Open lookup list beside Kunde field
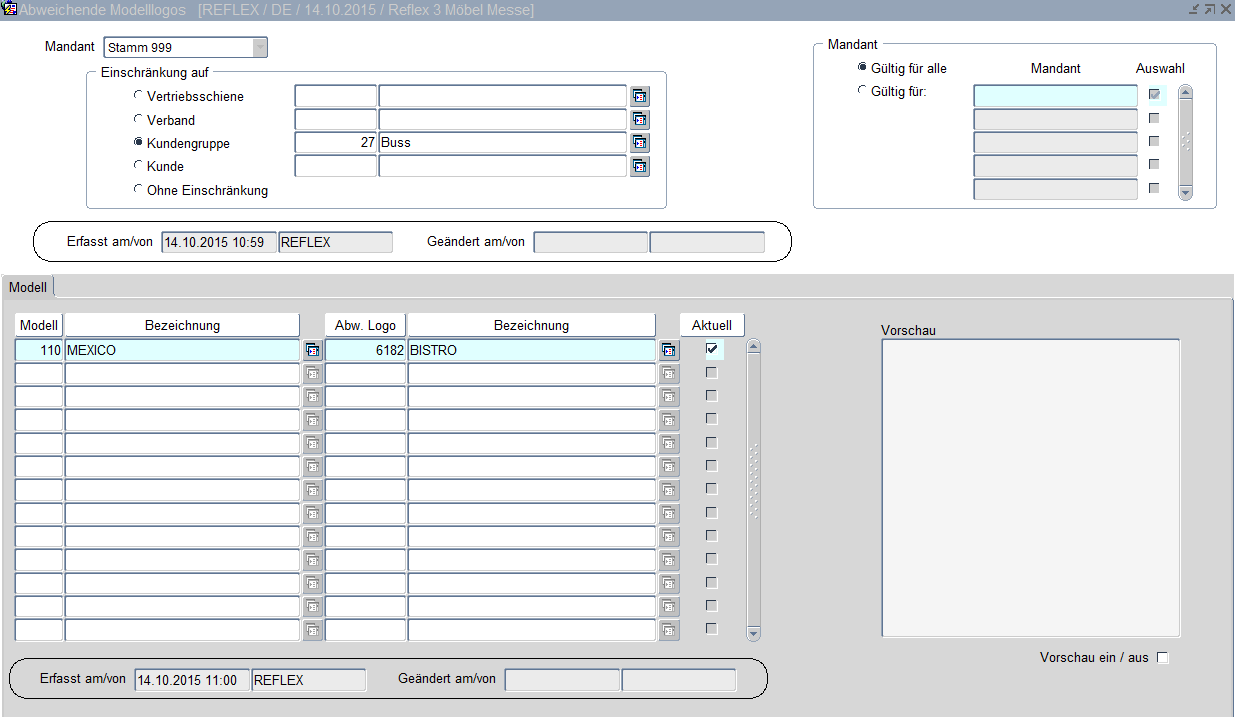Image resolution: width=1235 pixels, height=717 pixels. click(x=640, y=166)
